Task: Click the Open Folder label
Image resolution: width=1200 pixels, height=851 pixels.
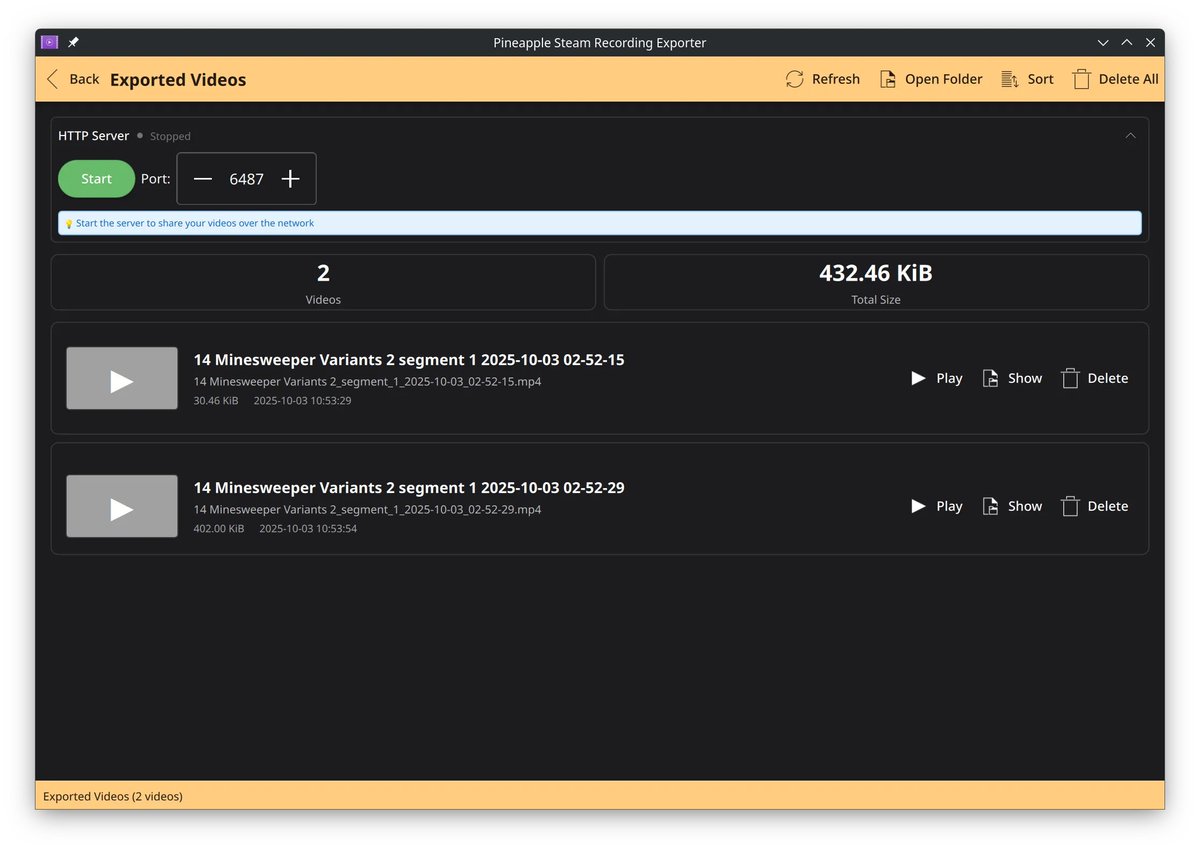Action: click(944, 79)
